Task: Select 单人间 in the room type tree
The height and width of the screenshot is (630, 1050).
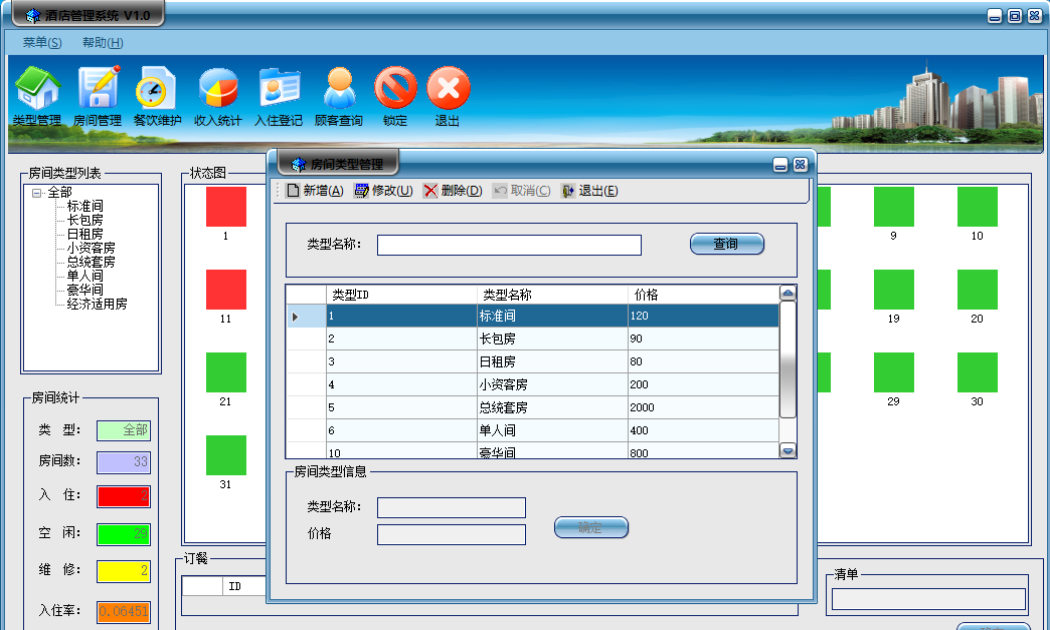Action: [x=85, y=276]
